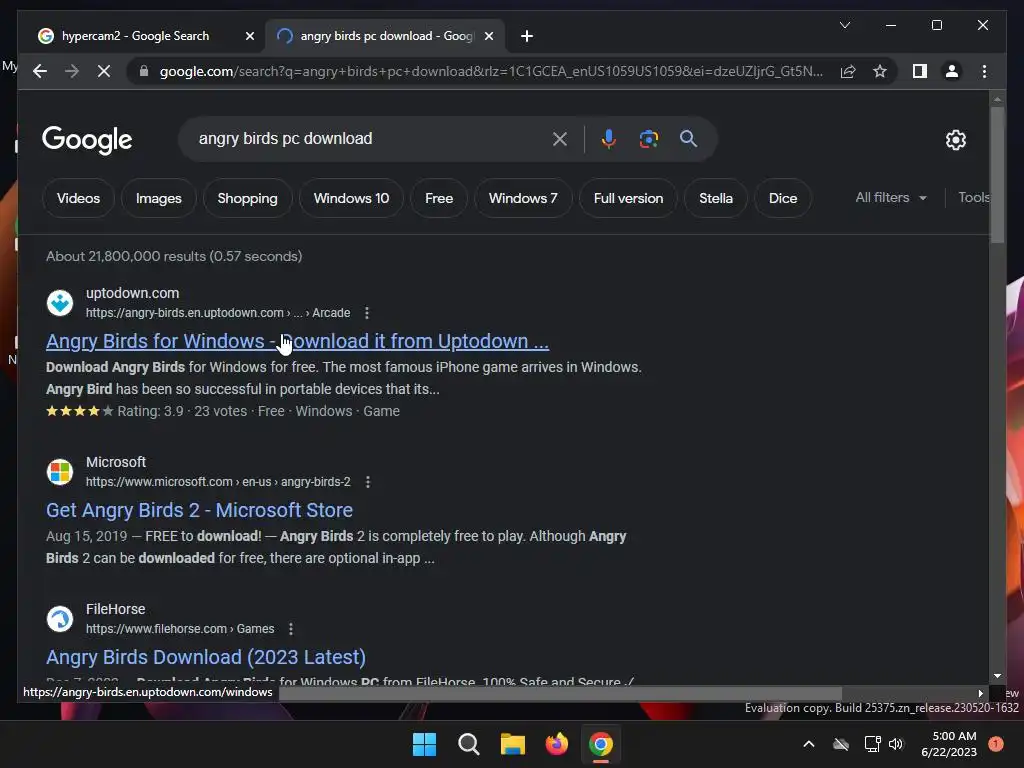The image size is (1024, 768).
Task: Launch Firefox from the taskbar
Action: [x=556, y=744]
